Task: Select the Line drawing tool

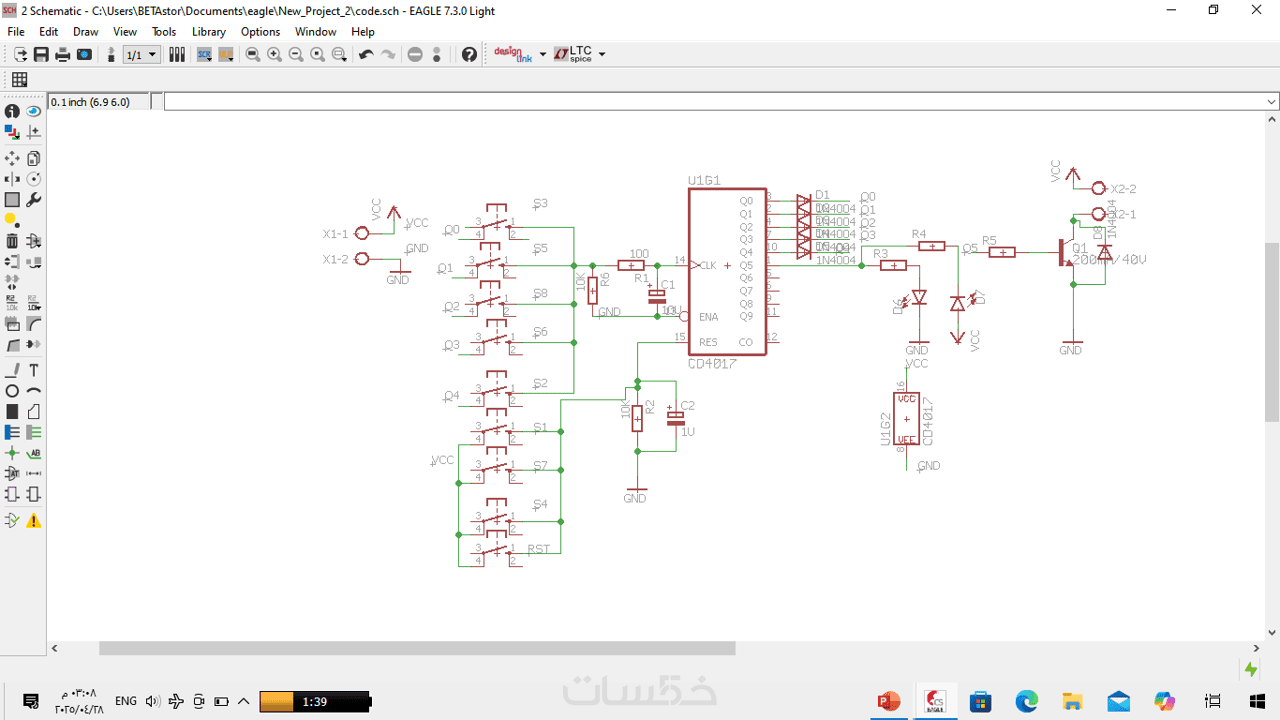Action: click(x=12, y=370)
